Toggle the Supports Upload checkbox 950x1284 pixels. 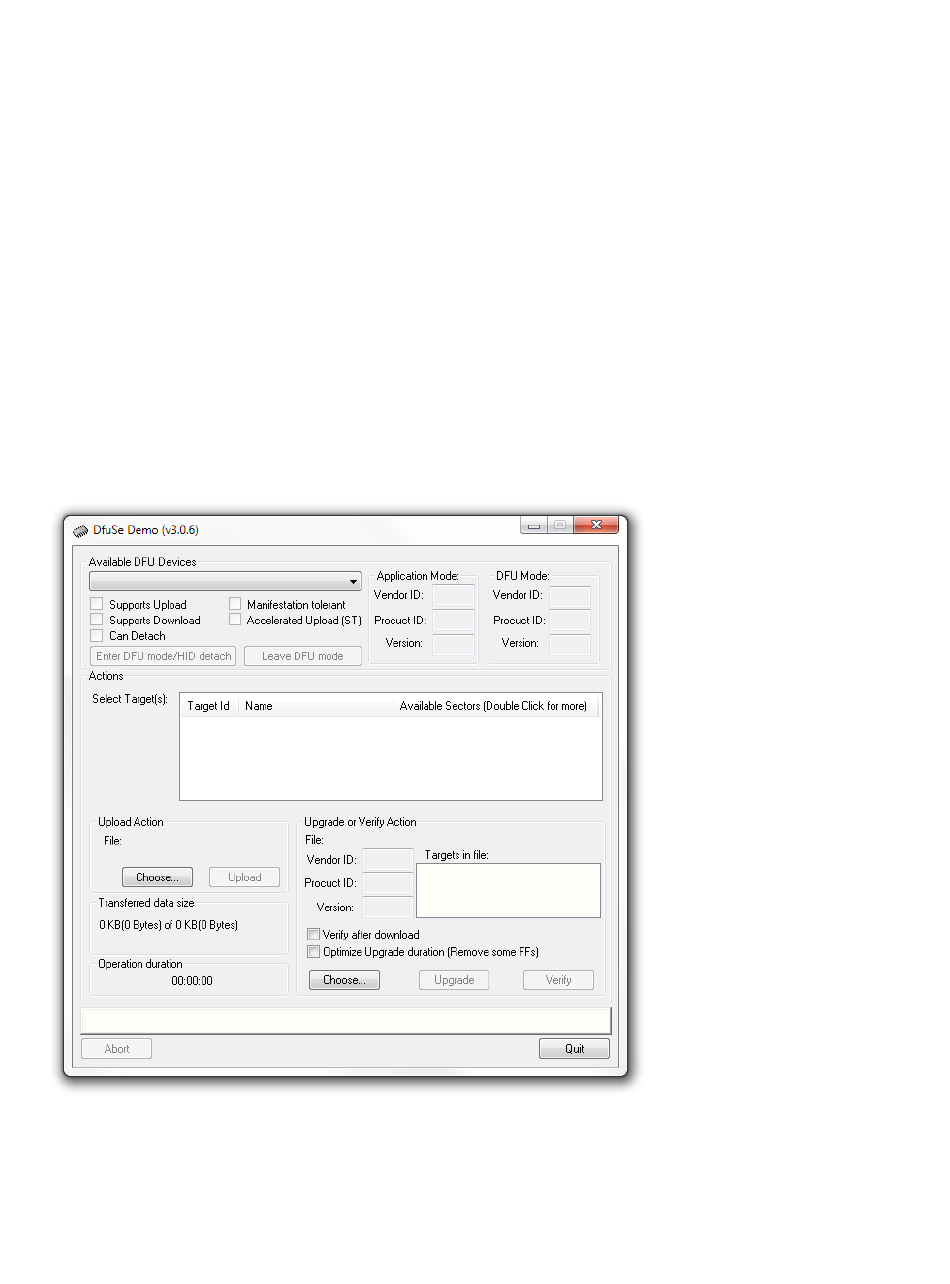(x=97, y=604)
